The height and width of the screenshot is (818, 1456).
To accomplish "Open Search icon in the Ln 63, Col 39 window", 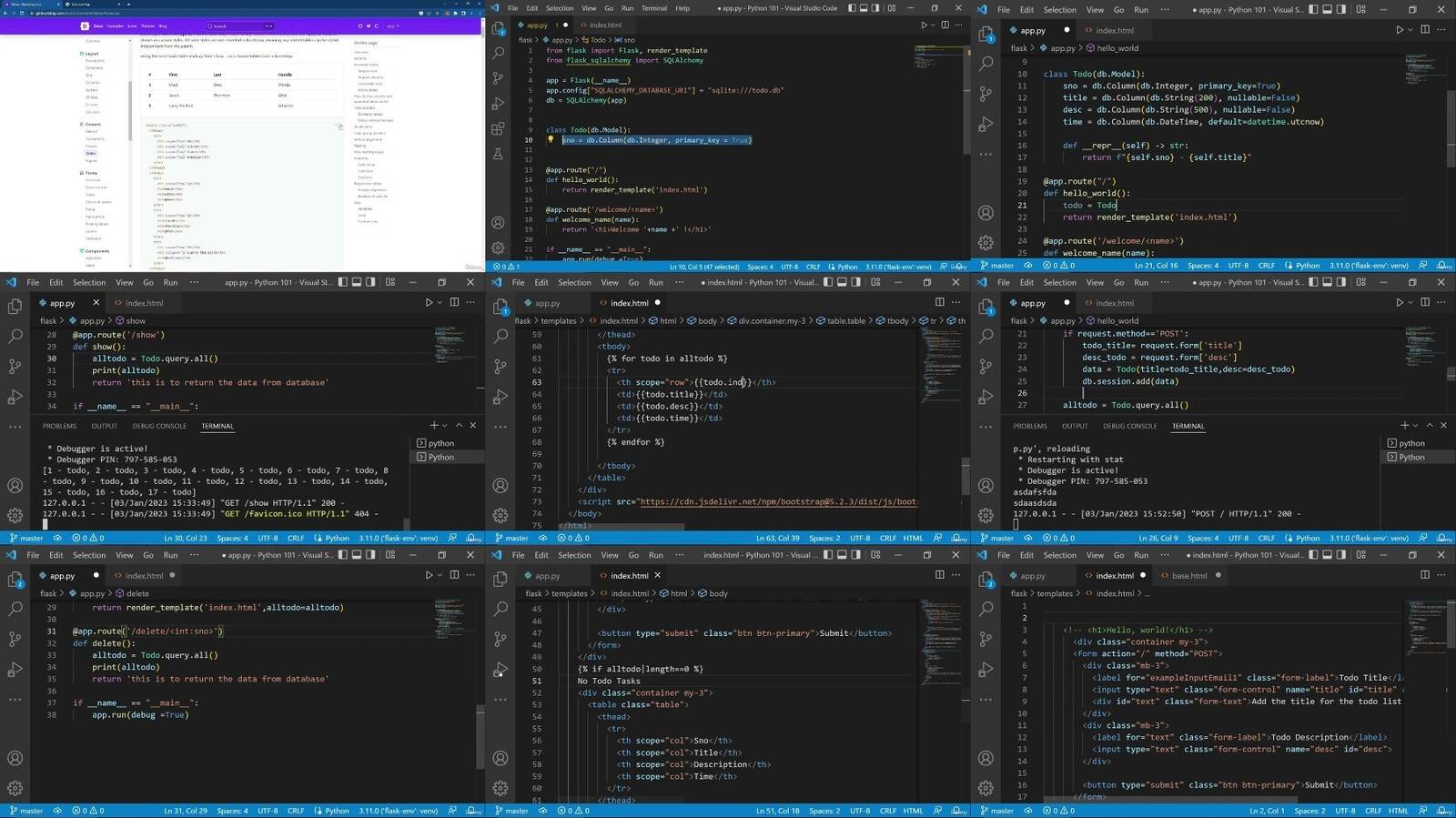I will 500,337.
